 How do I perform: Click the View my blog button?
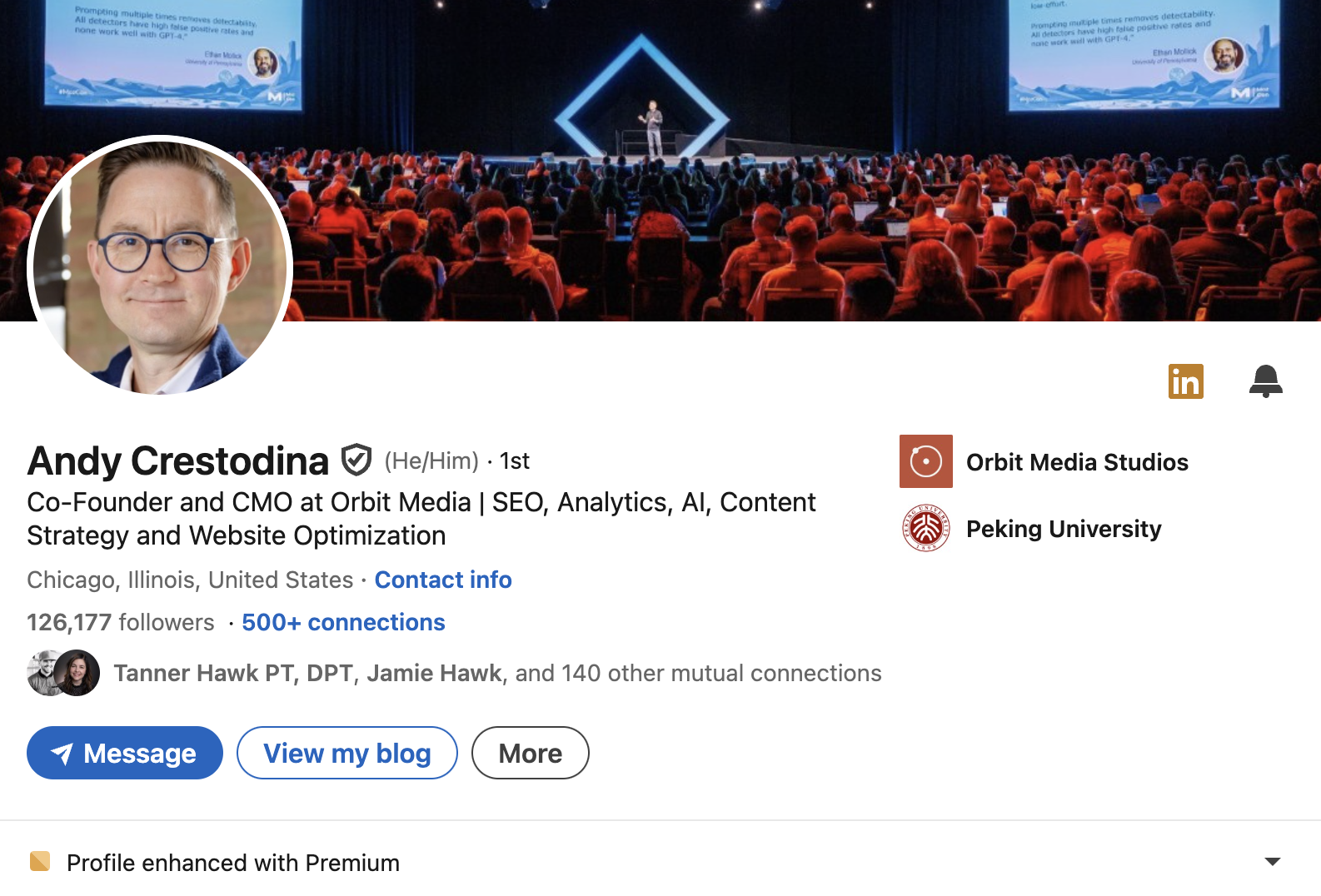(x=347, y=753)
